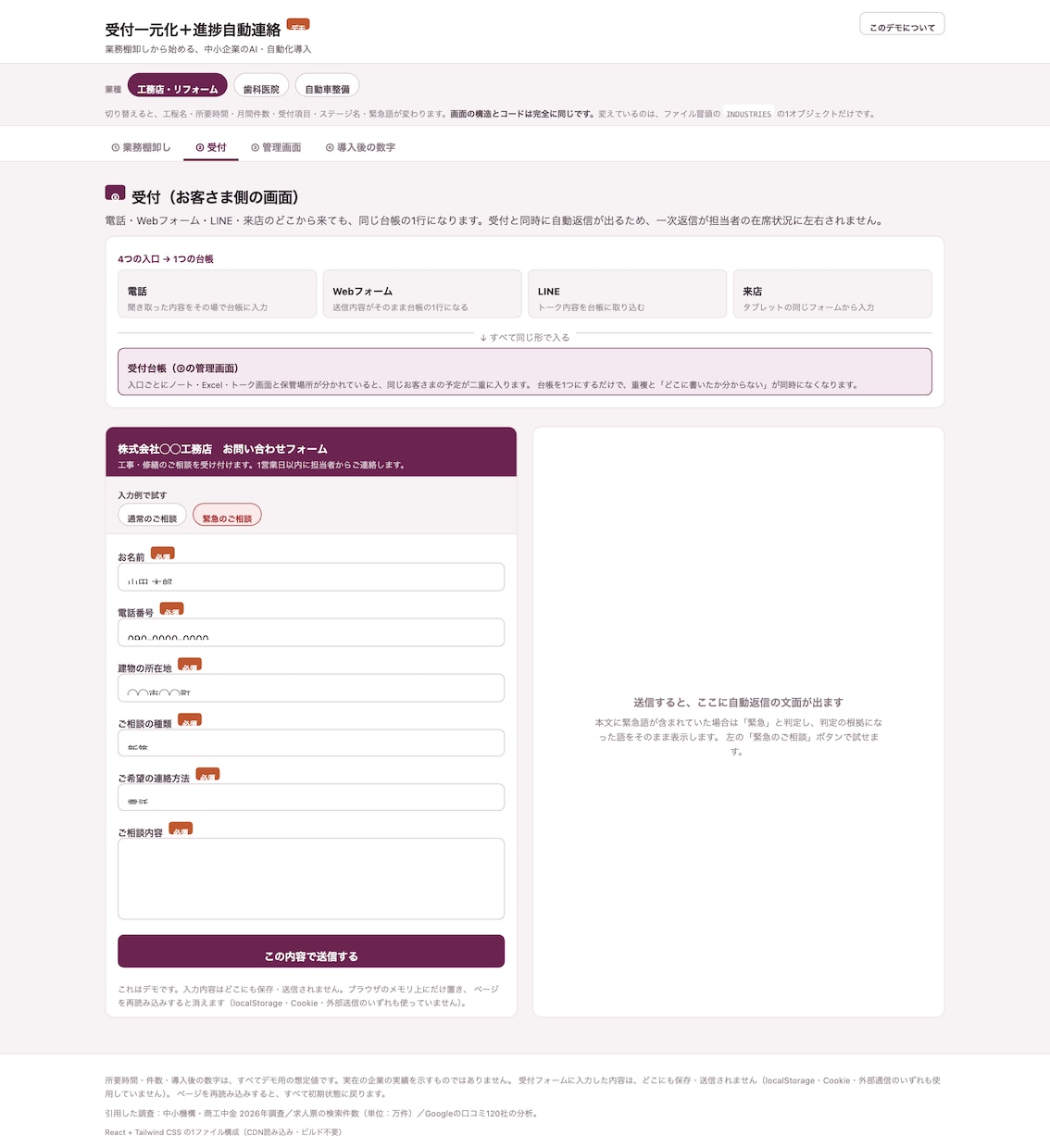Click the お名前 input field
The width and height of the screenshot is (1050, 1148).
(x=311, y=577)
